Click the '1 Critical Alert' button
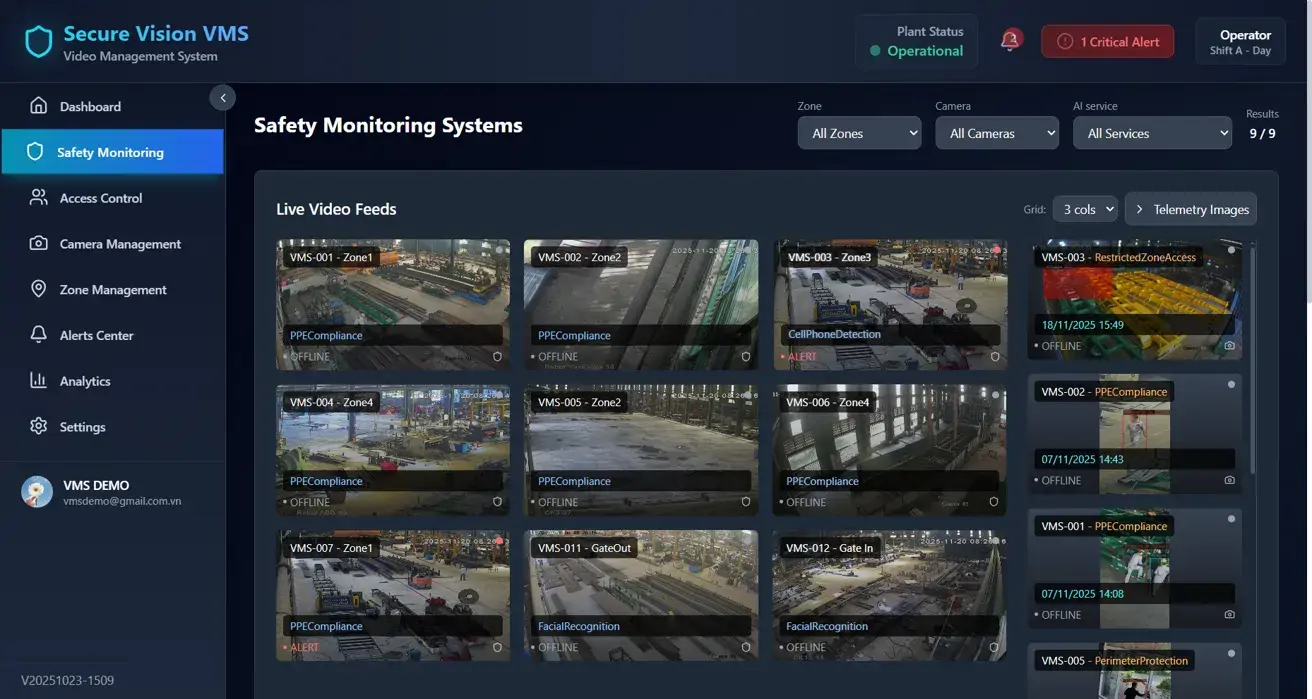Screen dimensions: 1312x699 pos(1108,41)
